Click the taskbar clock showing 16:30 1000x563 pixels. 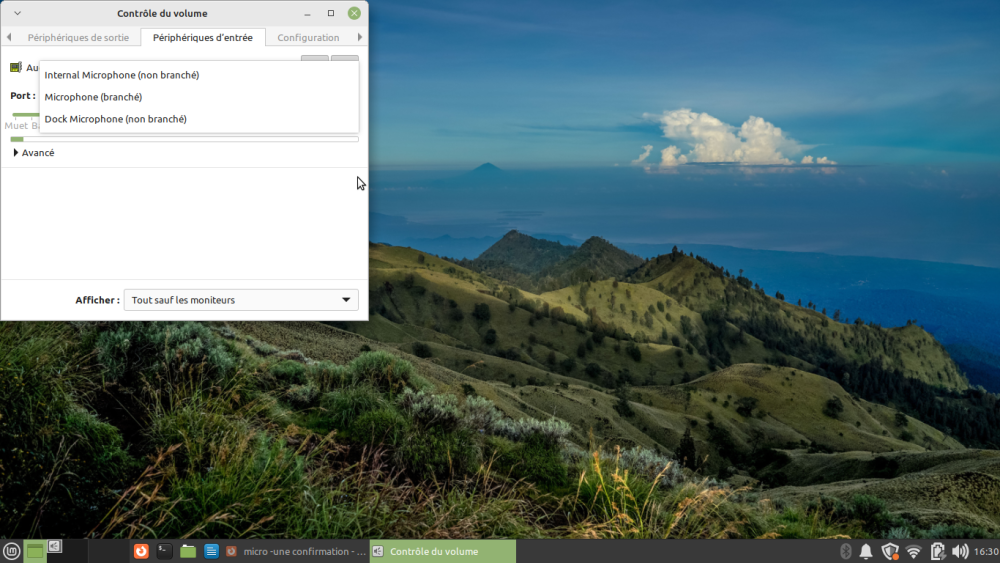(x=986, y=551)
